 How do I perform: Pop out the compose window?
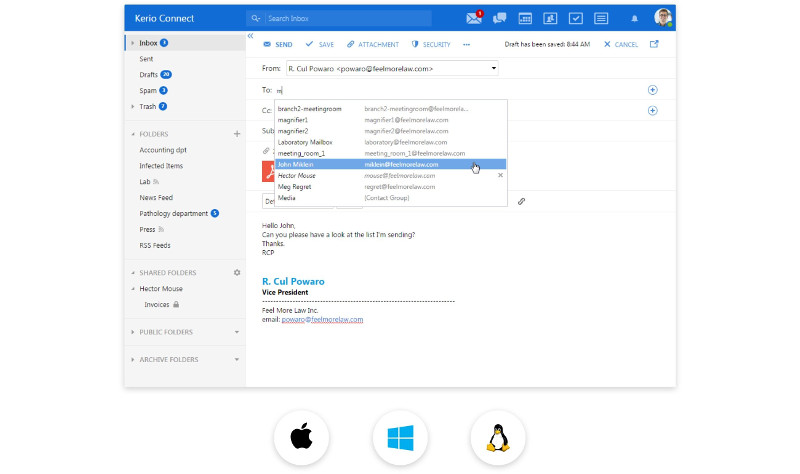click(654, 44)
